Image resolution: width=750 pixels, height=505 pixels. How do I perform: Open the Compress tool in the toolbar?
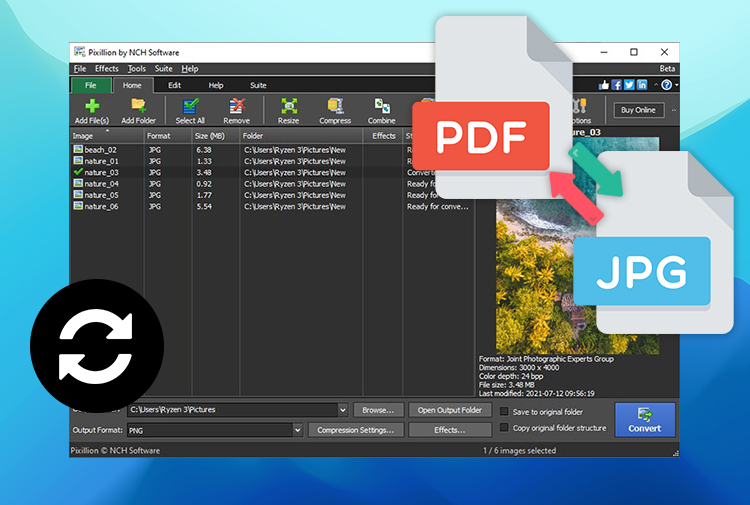point(335,111)
